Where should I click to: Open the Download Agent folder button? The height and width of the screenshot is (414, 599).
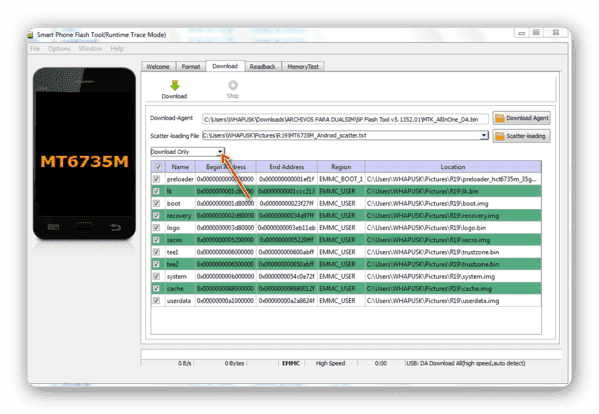tap(521, 118)
